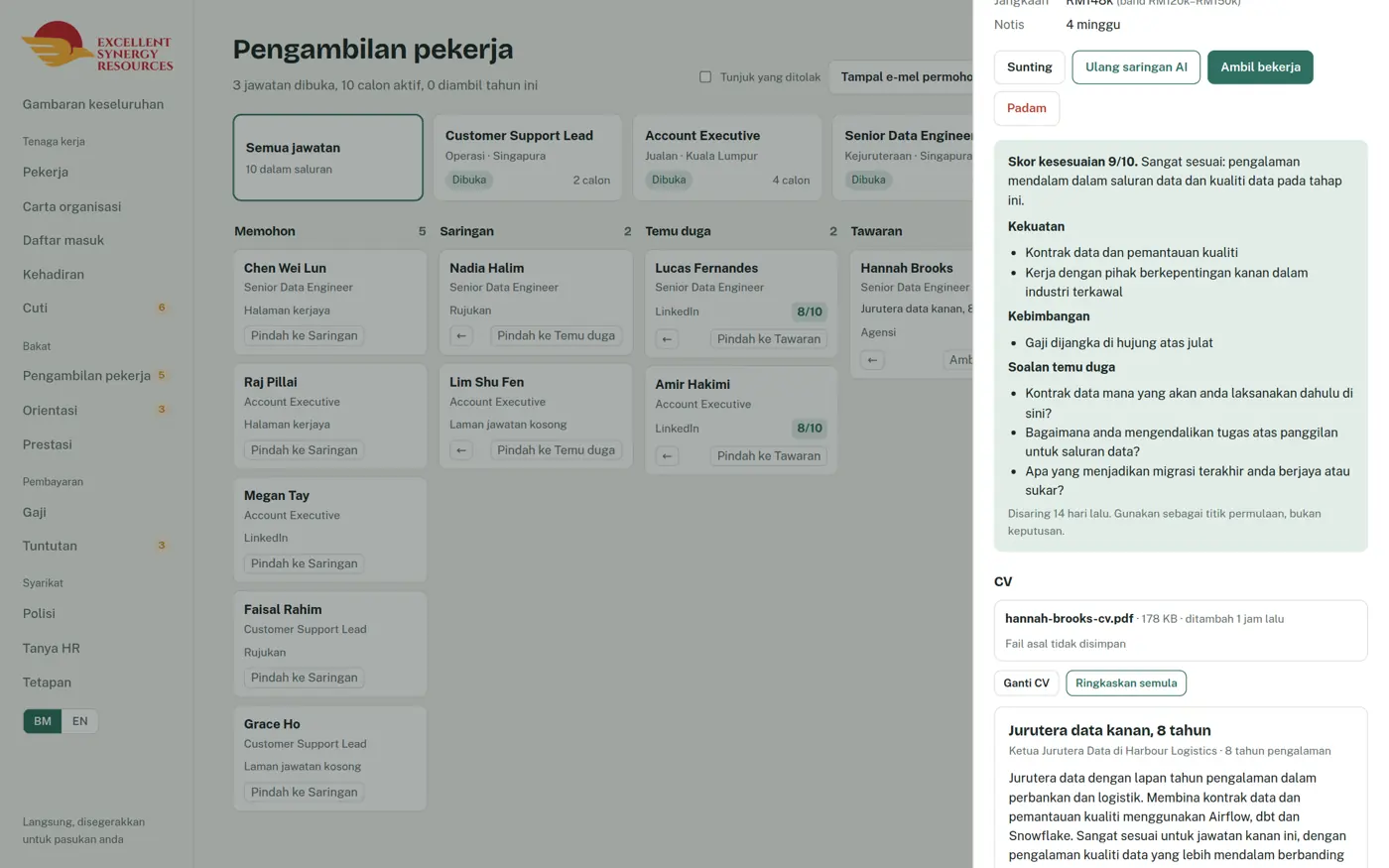Move Lim Shu Fen to Temu duga
Screen dimensions: 1389x868
[556, 450]
